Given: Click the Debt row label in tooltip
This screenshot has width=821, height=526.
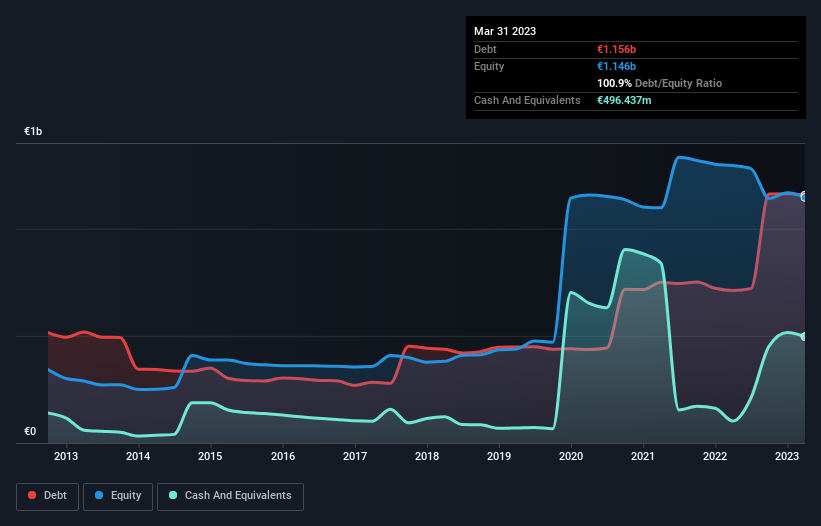Looking at the screenshot, I should point(485,49).
